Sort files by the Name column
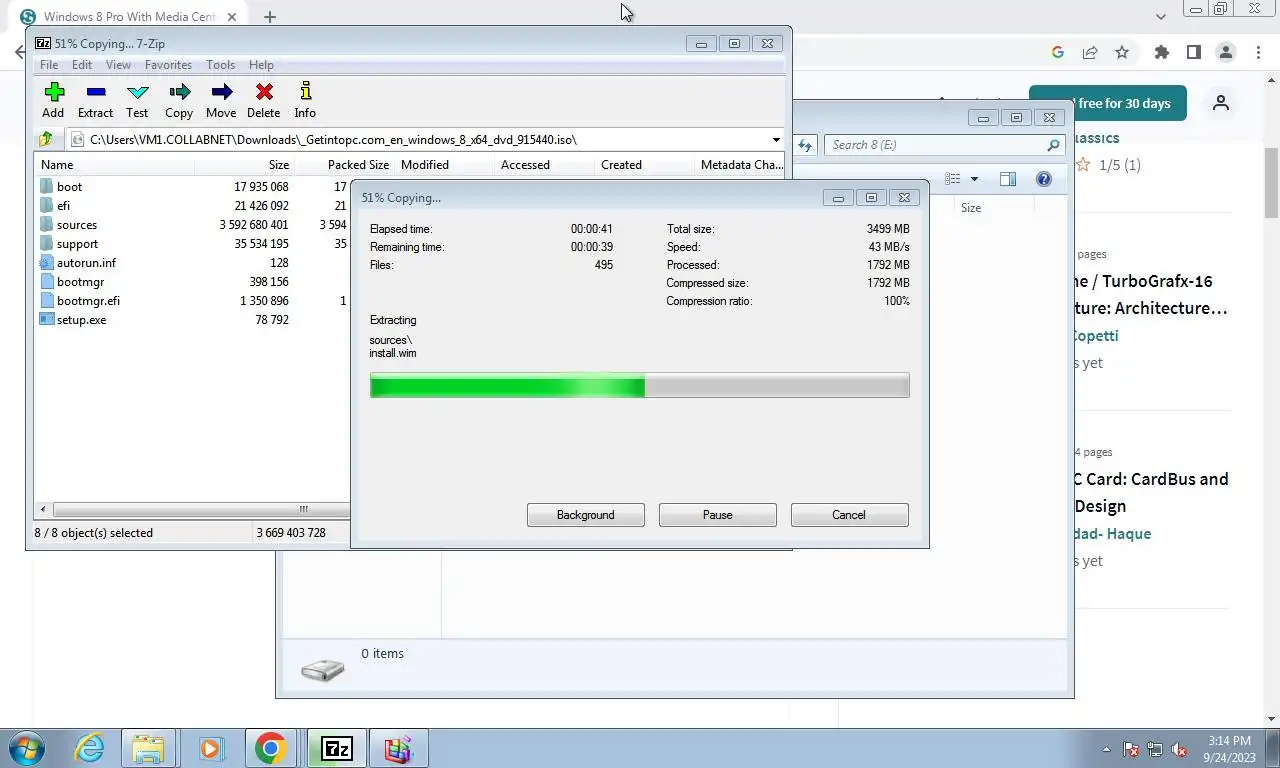1280x768 pixels. point(114,165)
